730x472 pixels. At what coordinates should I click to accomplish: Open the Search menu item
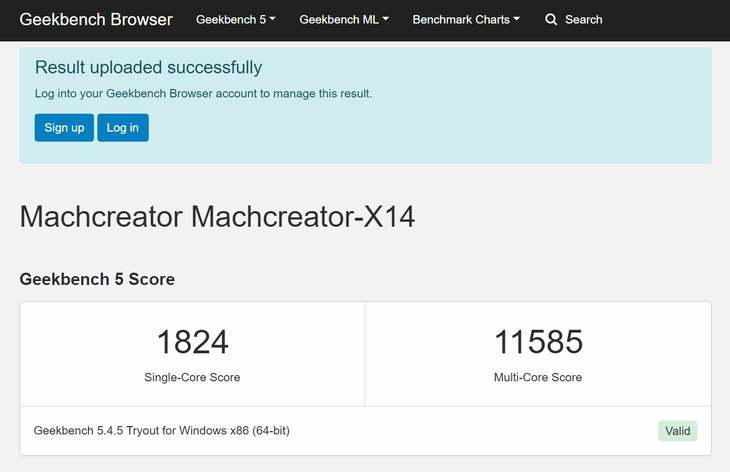(x=574, y=20)
